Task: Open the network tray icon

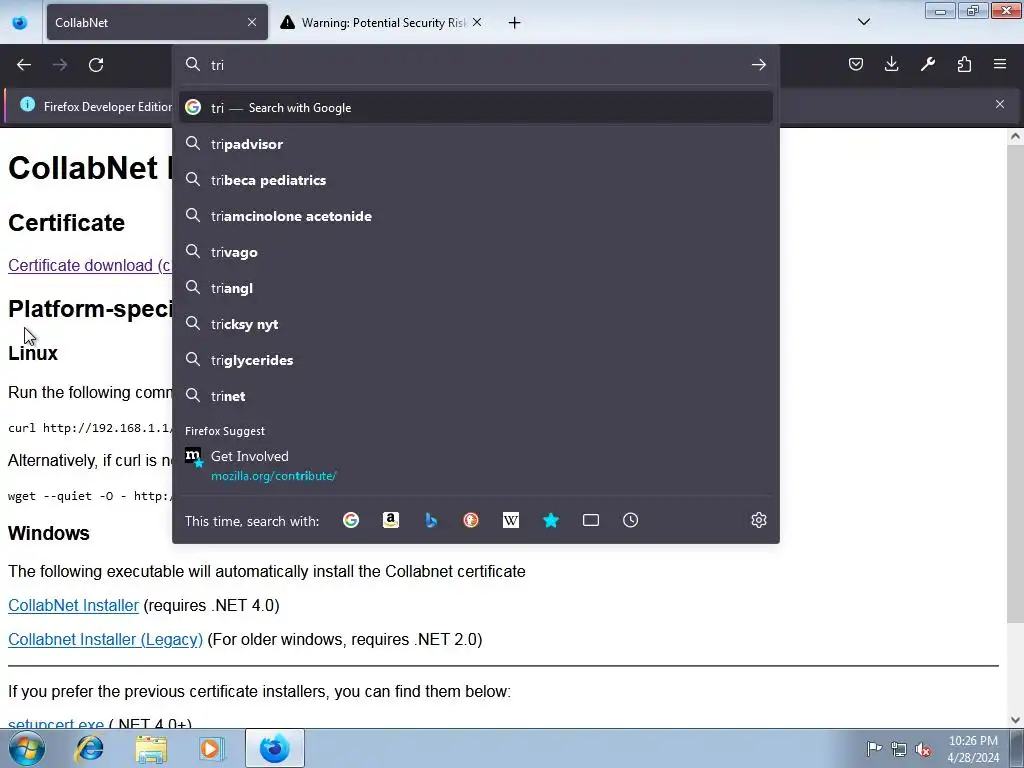Action: click(x=899, y=749)
